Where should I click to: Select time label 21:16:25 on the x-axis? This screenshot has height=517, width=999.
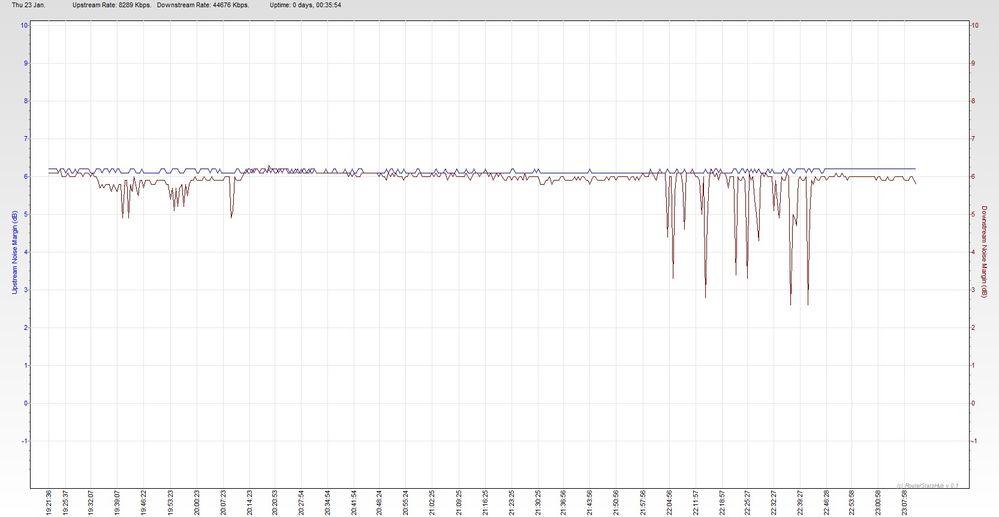tap(485, 502)
